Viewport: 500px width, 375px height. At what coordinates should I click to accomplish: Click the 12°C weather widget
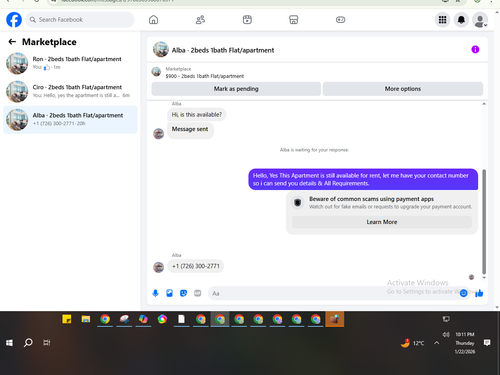point(413,343)
